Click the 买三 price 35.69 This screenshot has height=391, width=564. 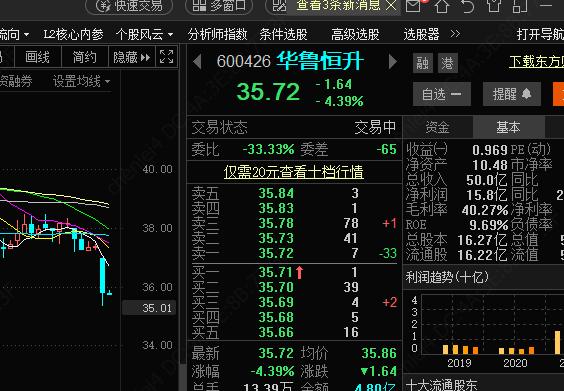(x=276, y=302)
